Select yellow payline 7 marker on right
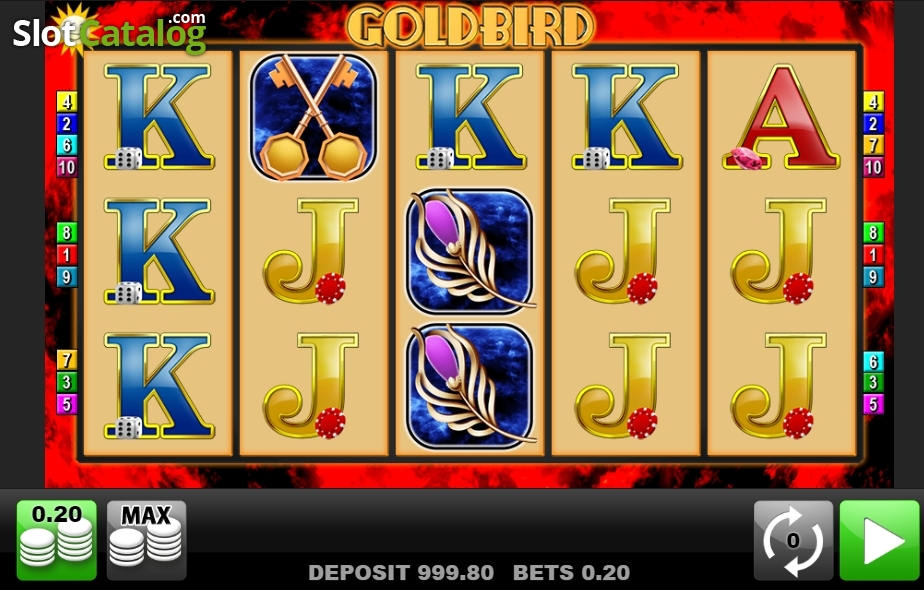 (873, 146)
